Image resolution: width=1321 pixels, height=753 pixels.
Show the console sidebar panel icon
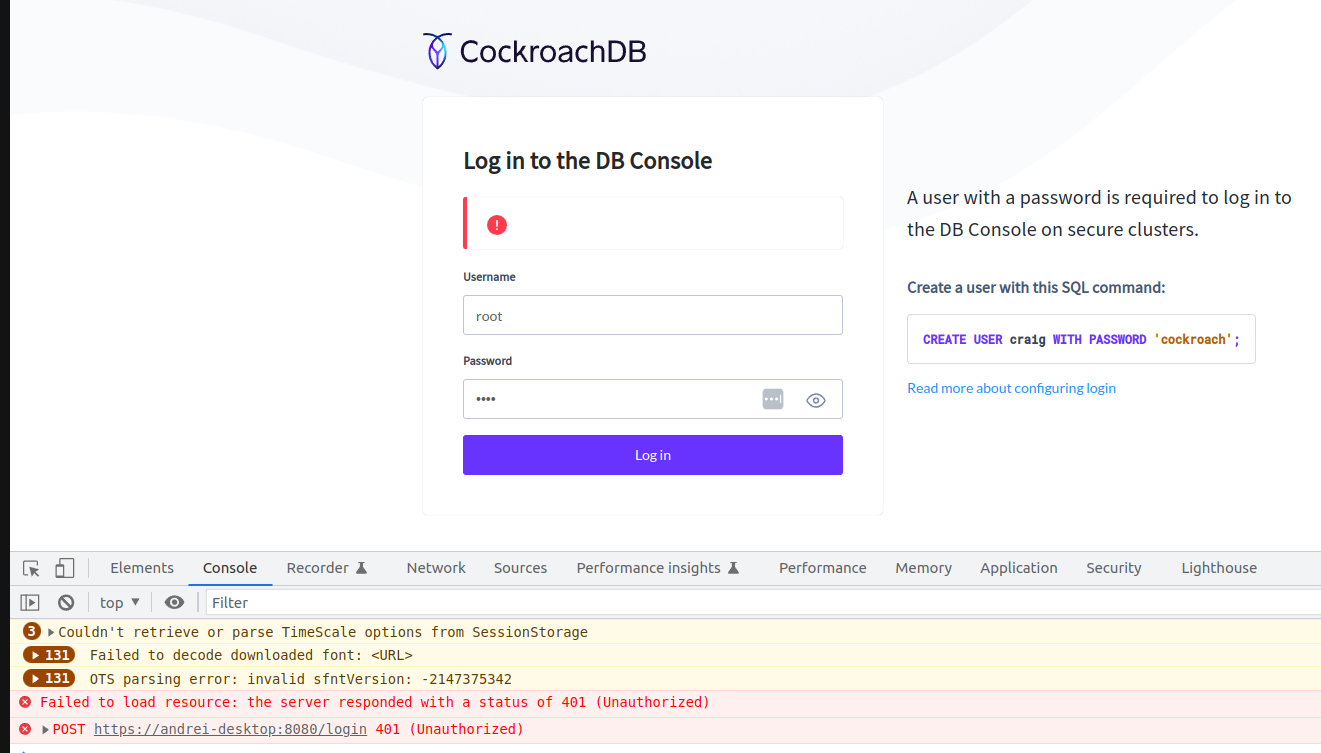click(31, 602)
